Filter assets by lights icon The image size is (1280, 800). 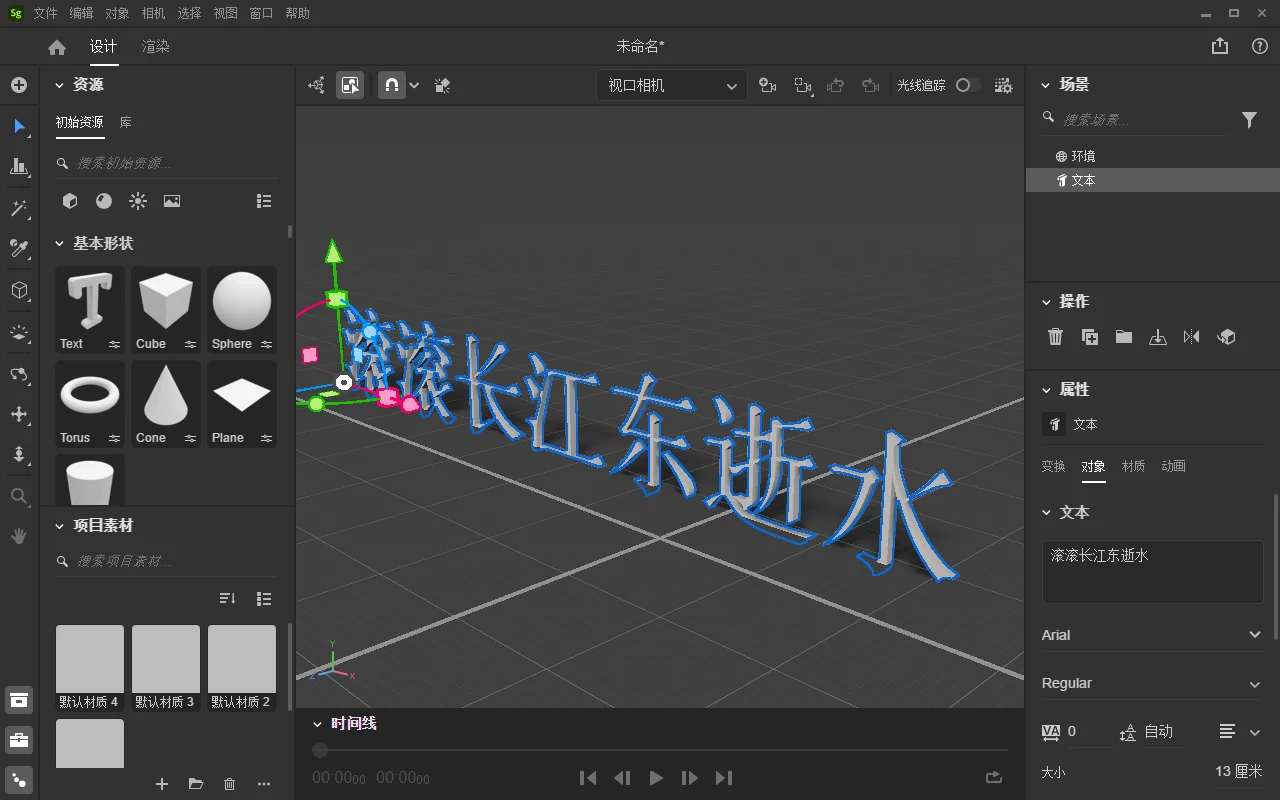click(138, 201)
